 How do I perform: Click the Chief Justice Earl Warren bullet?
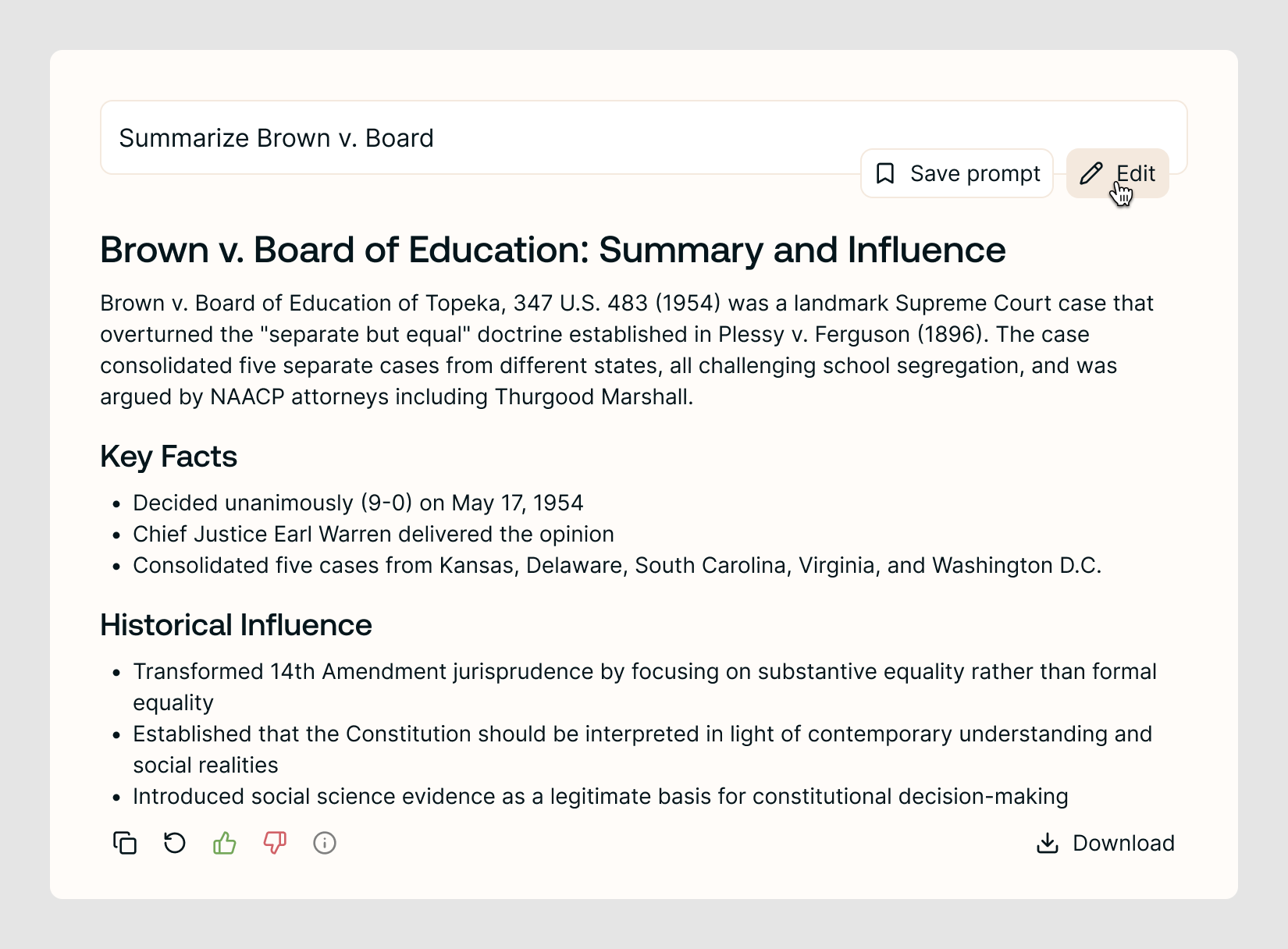pos(373,534)
